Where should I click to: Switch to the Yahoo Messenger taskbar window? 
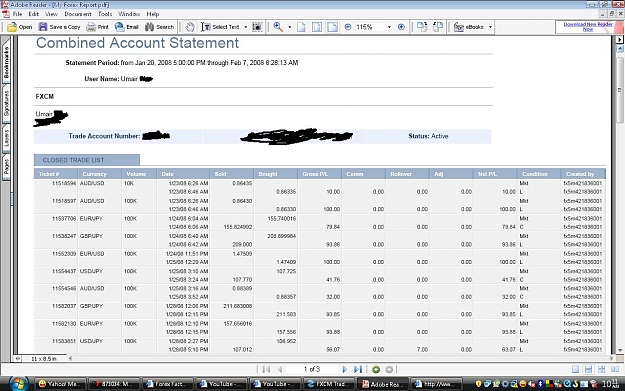60,384
